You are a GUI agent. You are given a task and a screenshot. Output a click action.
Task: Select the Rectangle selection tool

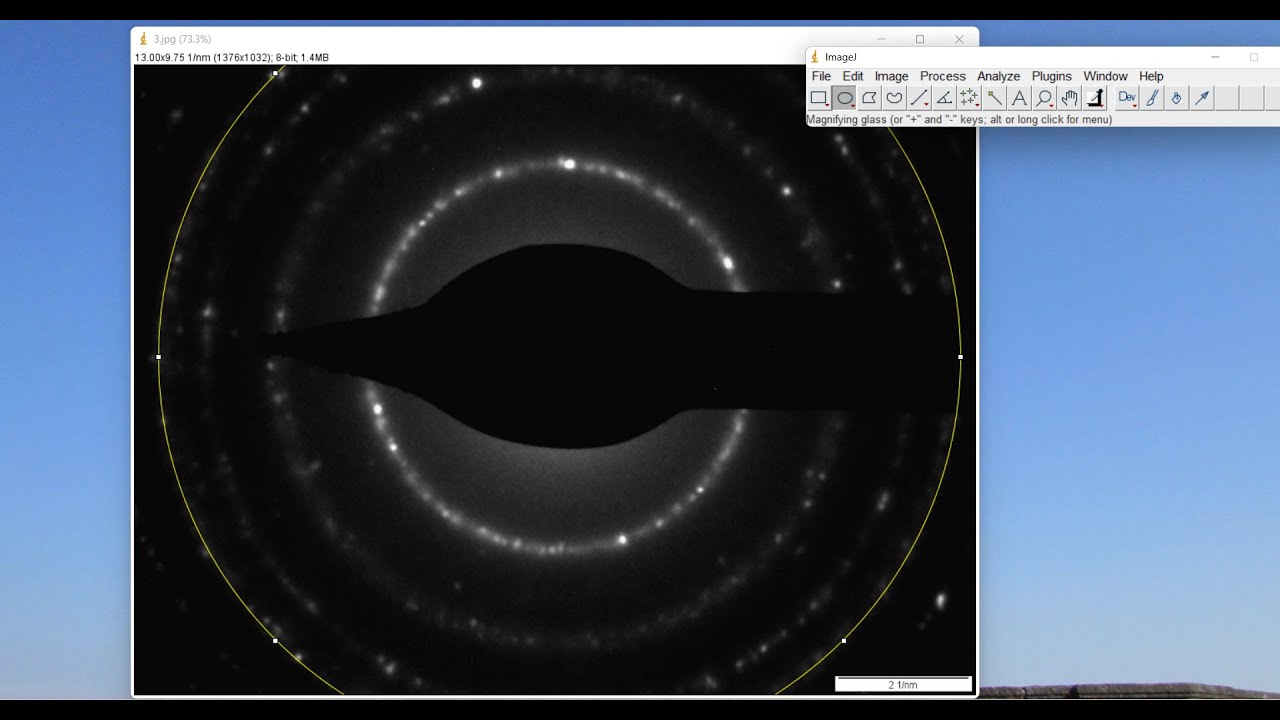pos(819,98)
